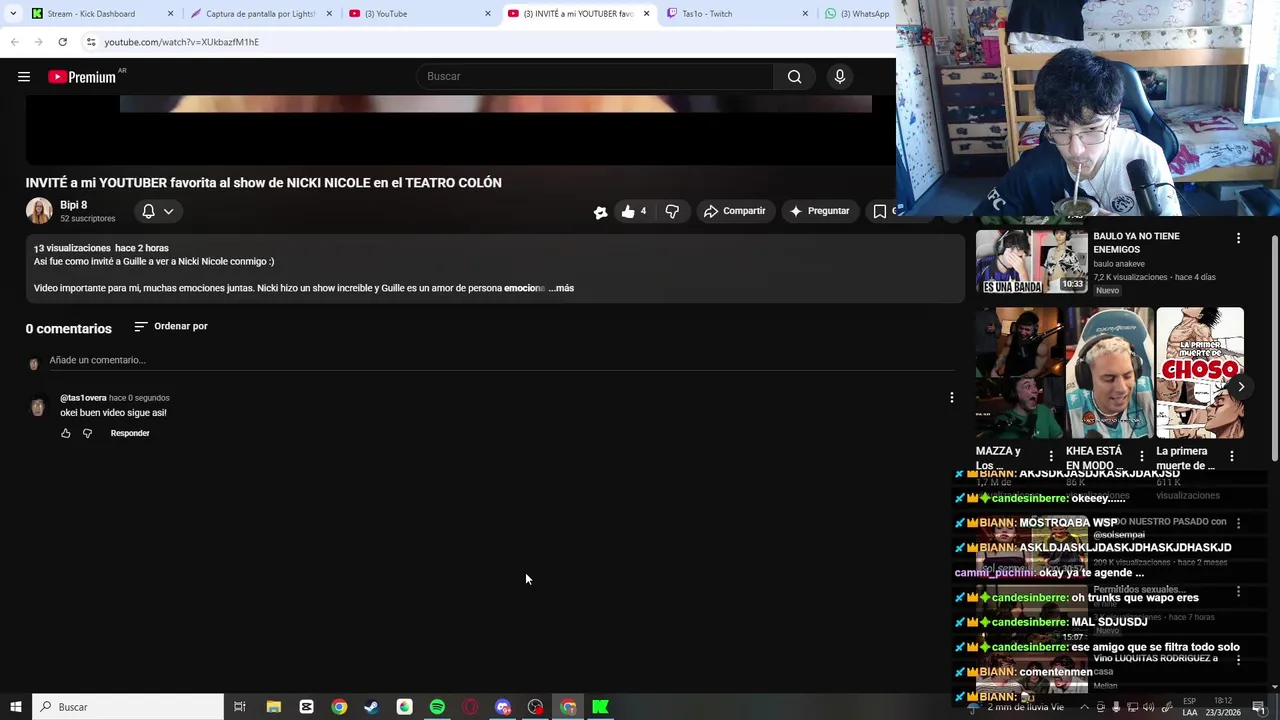1280x720 pixels.
Task: Open the MAZZA y Los short options menu
Action: click(x=1051, y=456)
